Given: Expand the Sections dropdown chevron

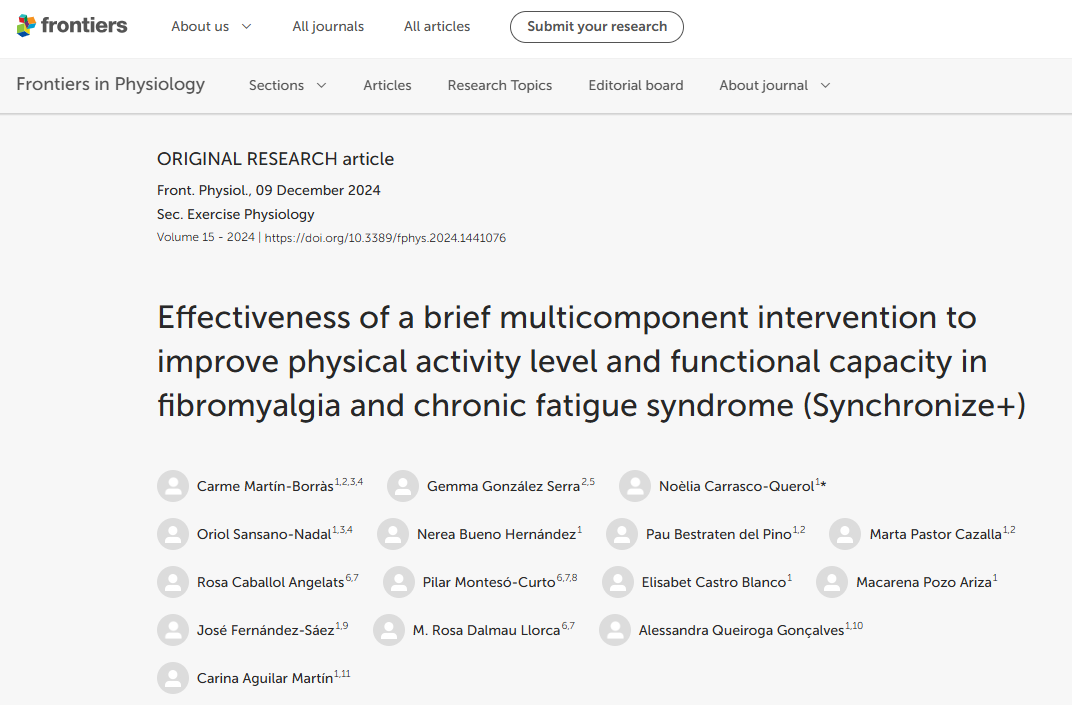Looking at the screenshot, I should coord(321,85).
